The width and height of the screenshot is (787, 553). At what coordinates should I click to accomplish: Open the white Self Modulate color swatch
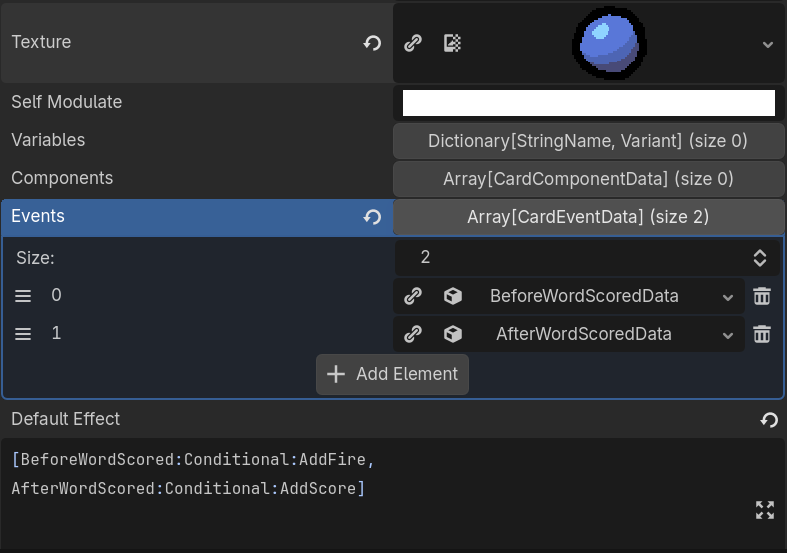coord(588,103)
